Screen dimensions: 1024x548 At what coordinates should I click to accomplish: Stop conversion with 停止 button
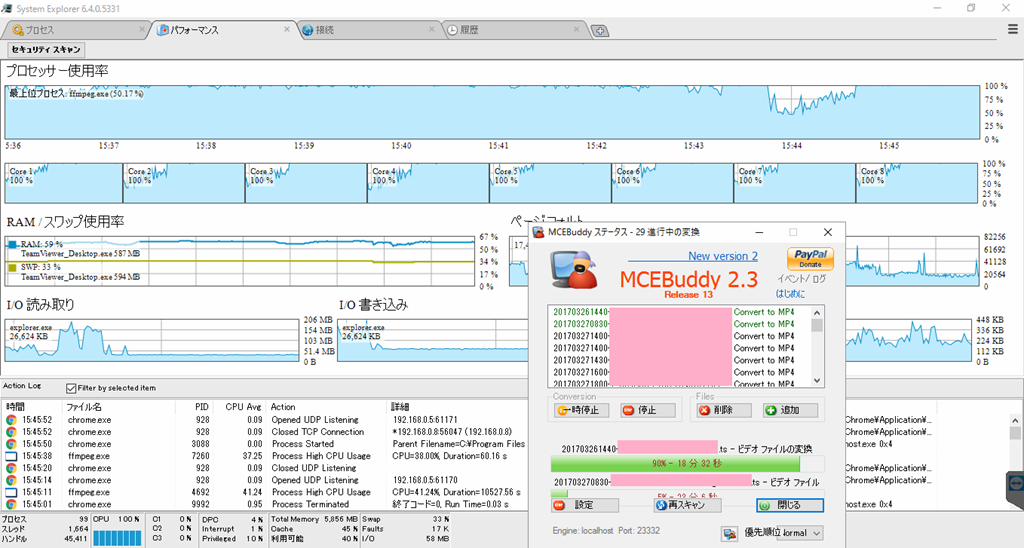click(x=648, y=410)
